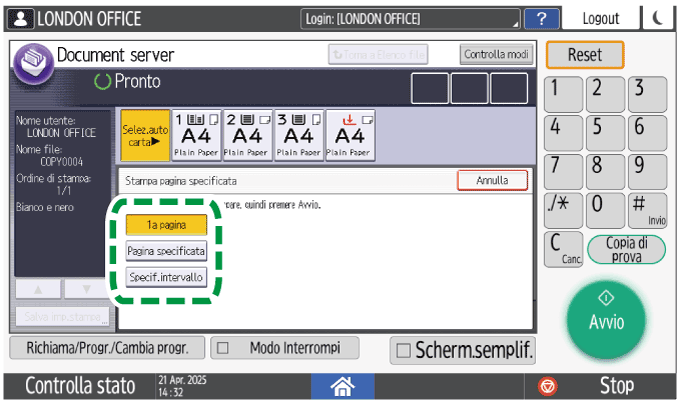Open Controlla stato in the bottom bar

click(x=80, y=386)
